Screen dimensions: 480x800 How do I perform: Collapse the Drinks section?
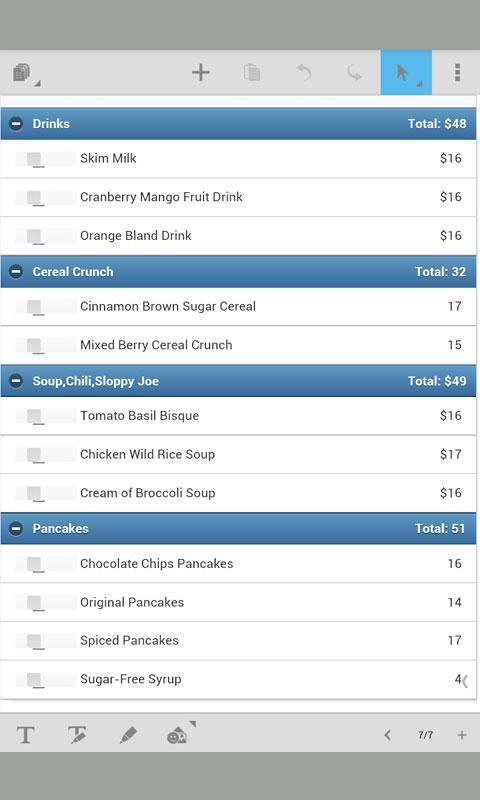click(16, 123)
